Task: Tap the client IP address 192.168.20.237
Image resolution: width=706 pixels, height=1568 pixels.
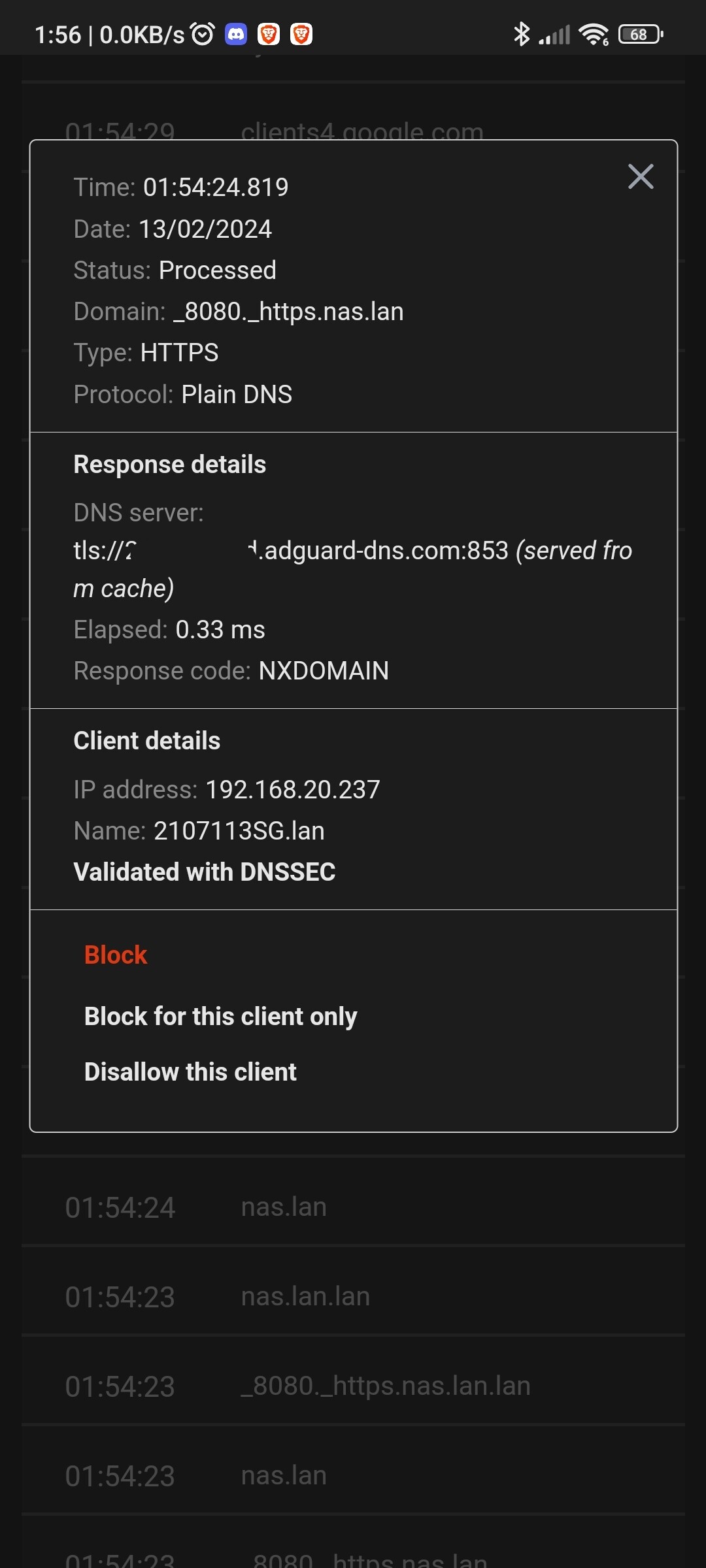Action: click(x=292, y=789)
